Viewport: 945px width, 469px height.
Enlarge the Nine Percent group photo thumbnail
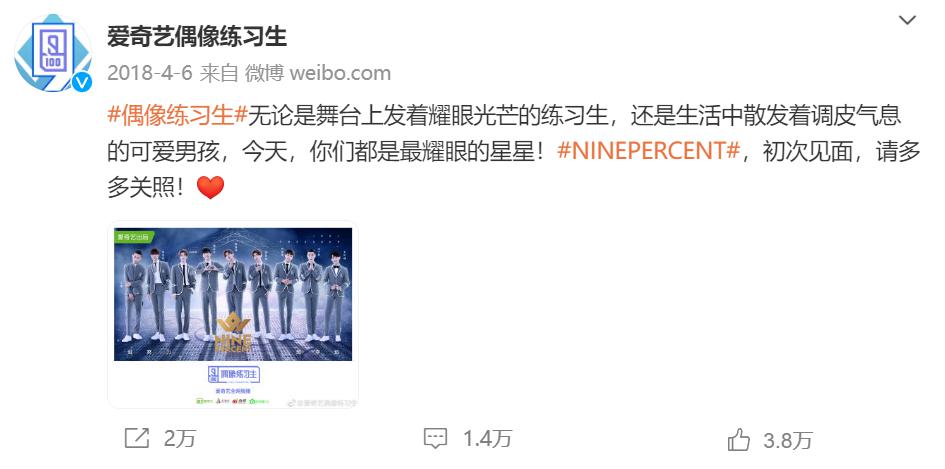(x=233, y=314)
